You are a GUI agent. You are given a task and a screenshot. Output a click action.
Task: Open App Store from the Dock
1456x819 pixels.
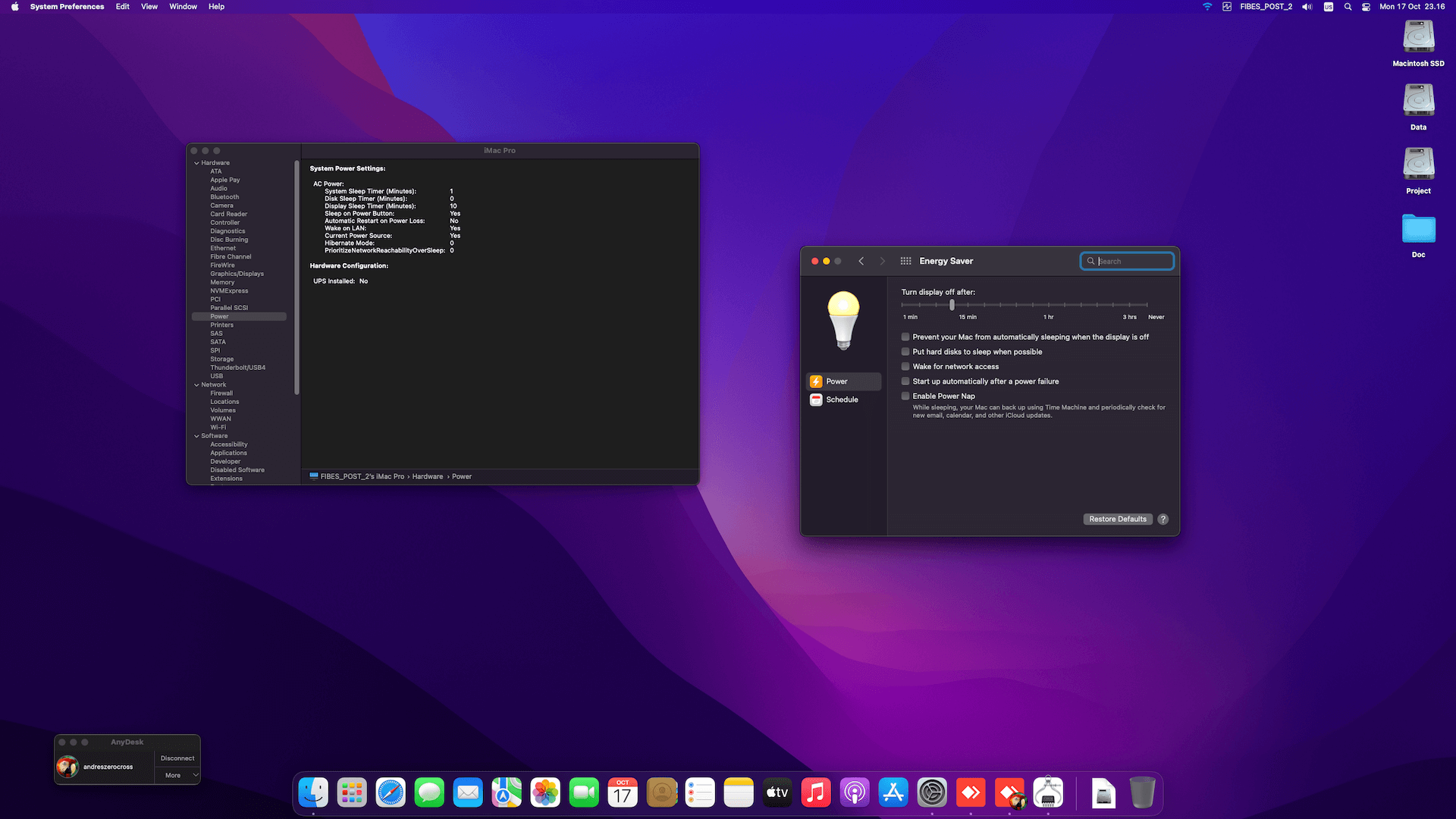coord(893,793)
